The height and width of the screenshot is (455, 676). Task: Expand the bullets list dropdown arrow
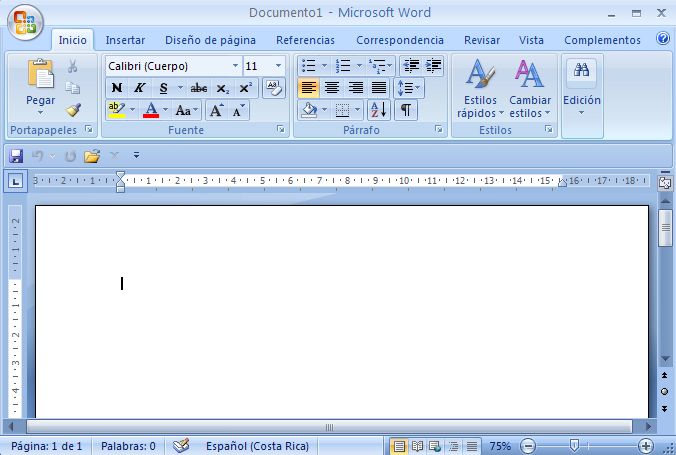click(325, 66)
